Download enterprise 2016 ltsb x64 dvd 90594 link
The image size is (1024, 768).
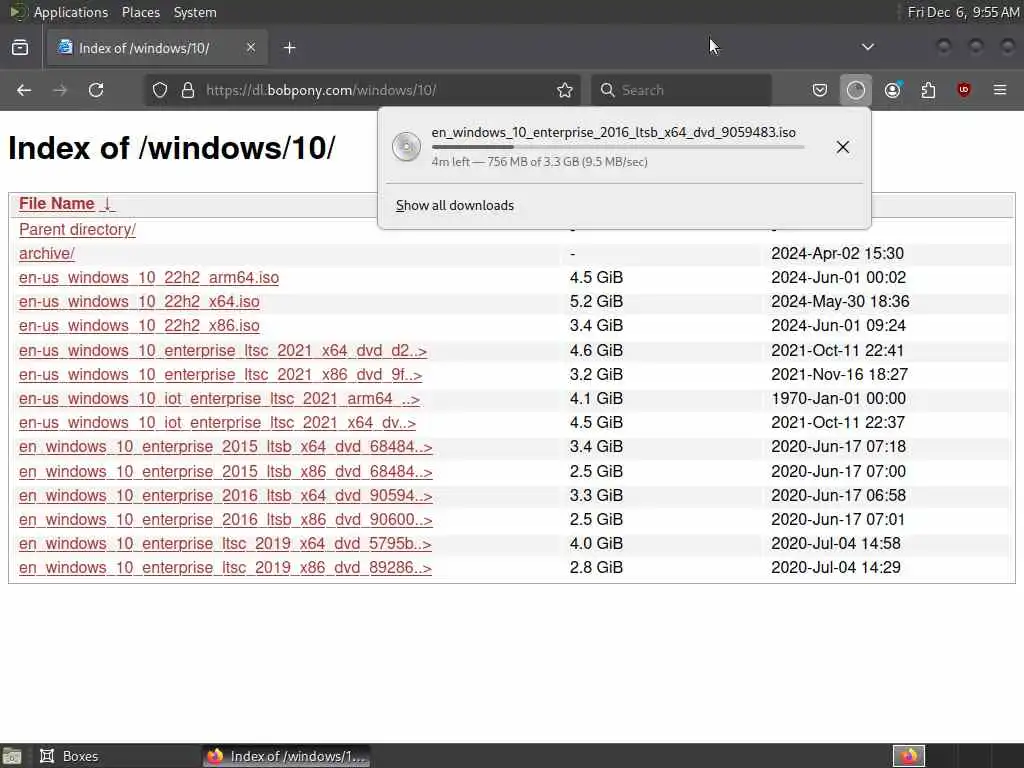coord(225,496)
